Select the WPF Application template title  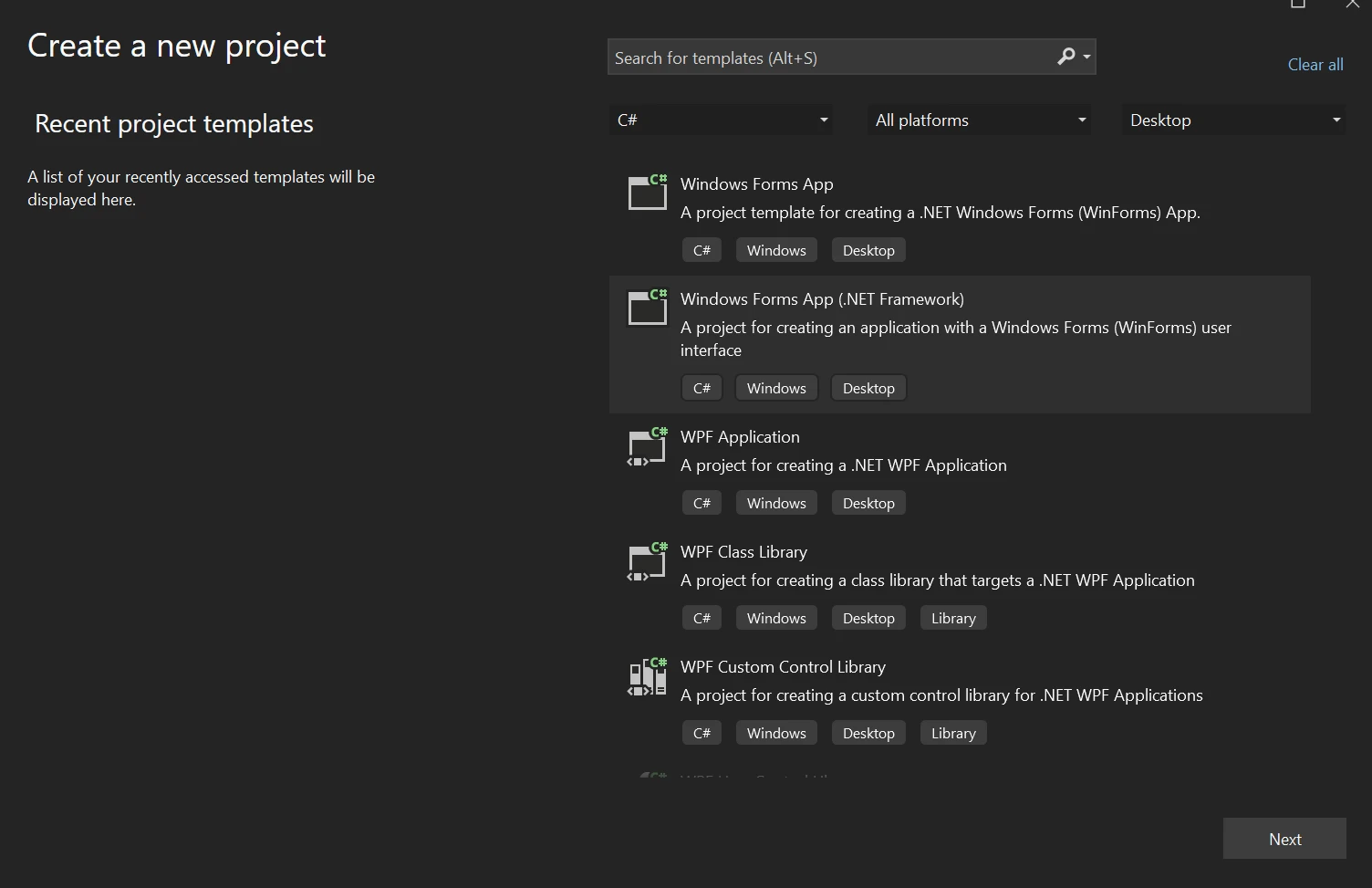[740, 437]
